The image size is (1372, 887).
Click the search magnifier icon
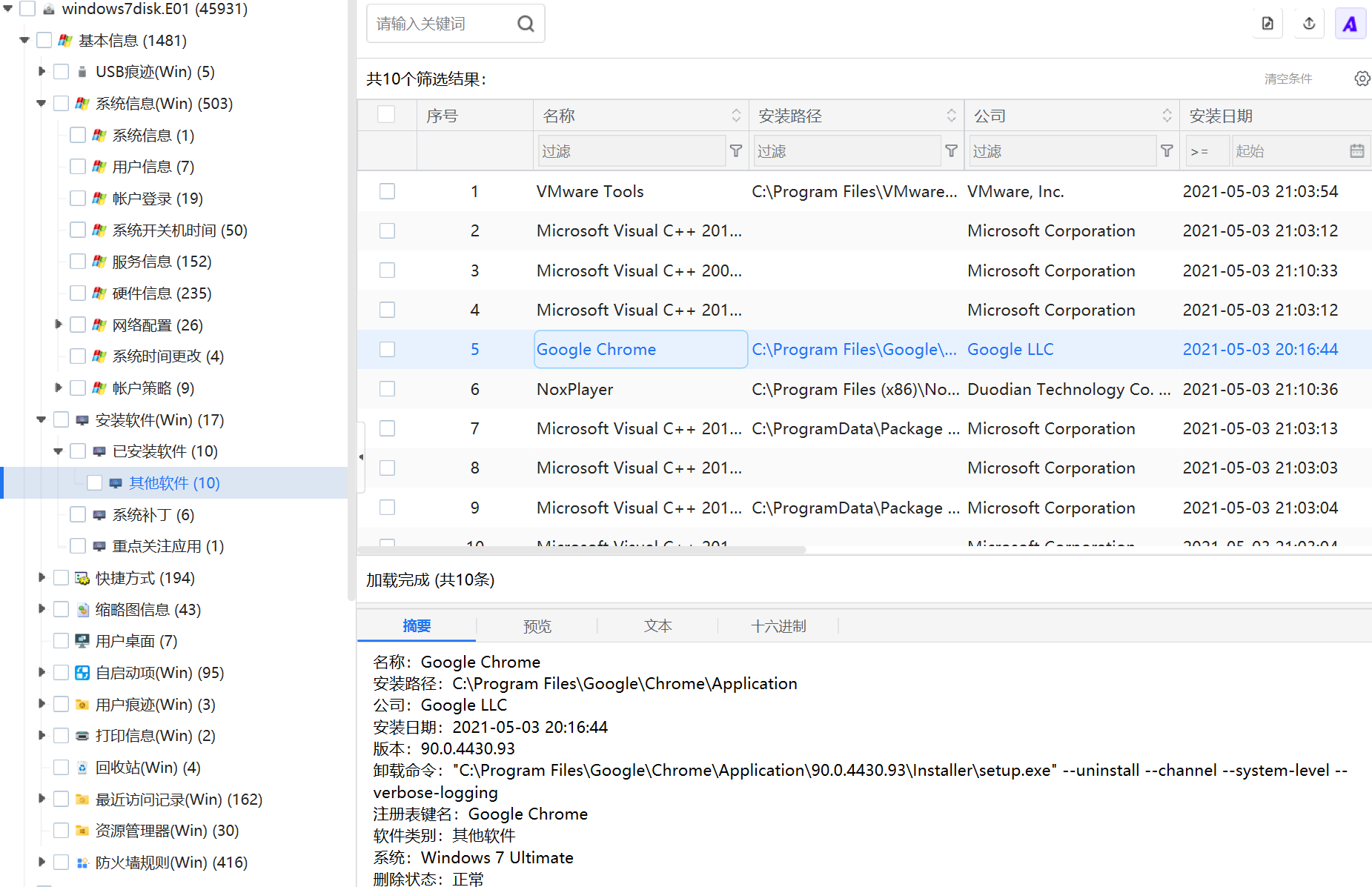tap(526, 24)
